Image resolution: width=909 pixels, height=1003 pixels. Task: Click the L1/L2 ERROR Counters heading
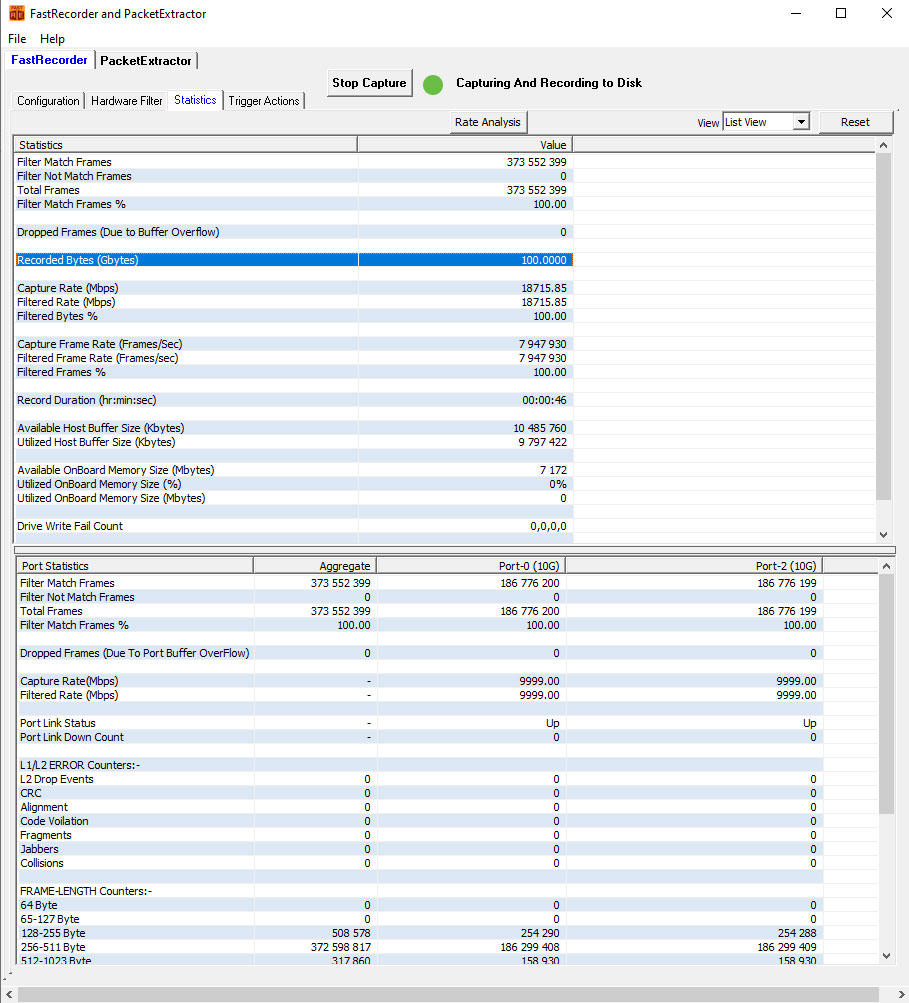point(80,765)
